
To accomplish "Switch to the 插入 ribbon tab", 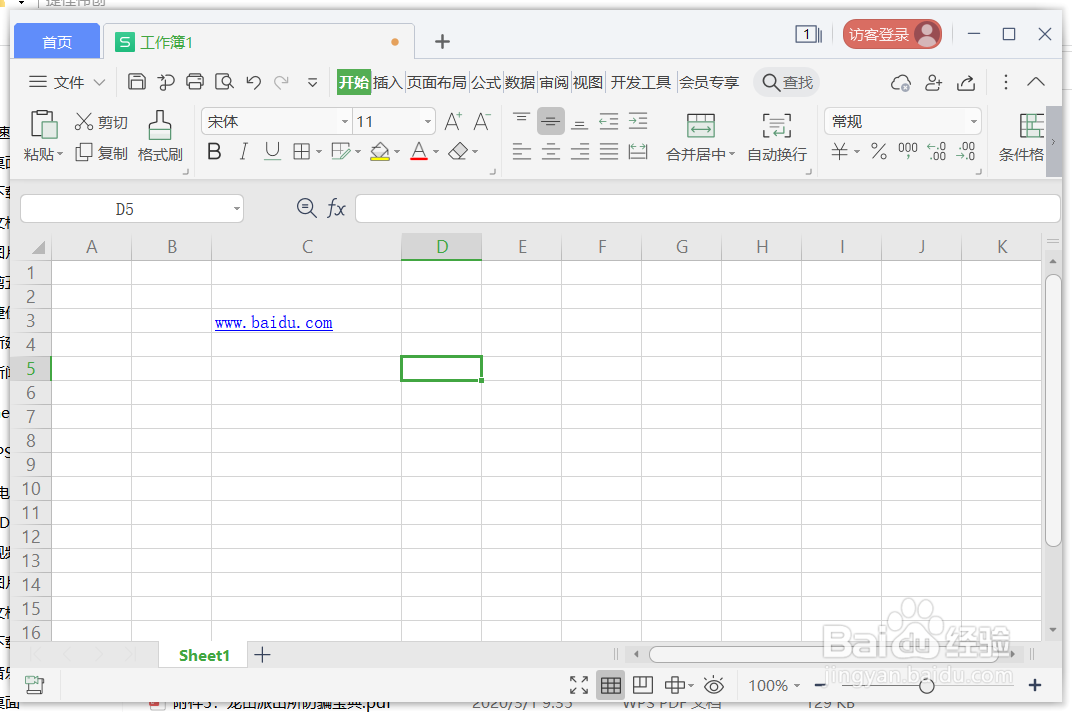I will 388,83.
